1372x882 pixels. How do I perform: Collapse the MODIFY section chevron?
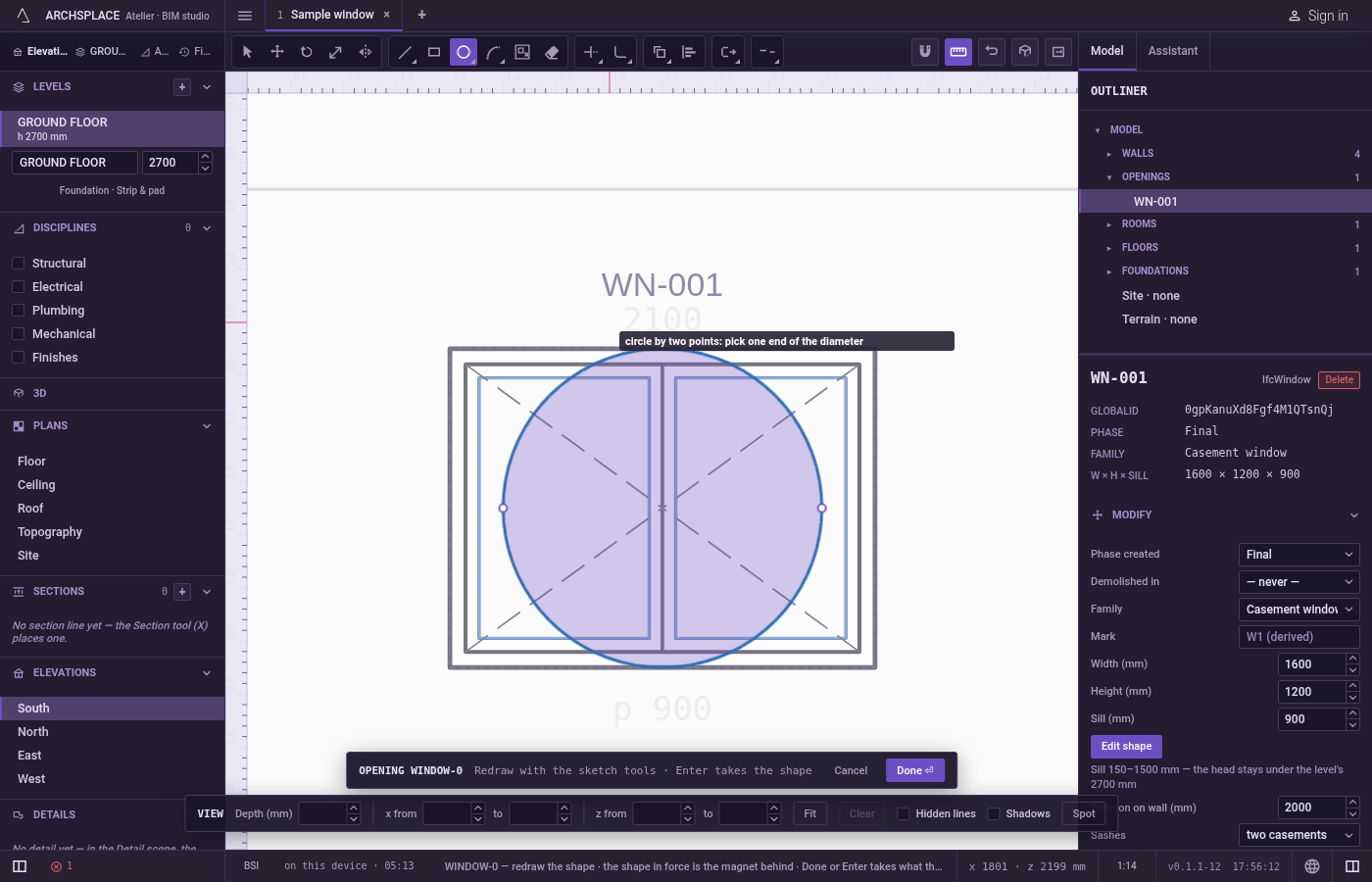pos(1354,515)
